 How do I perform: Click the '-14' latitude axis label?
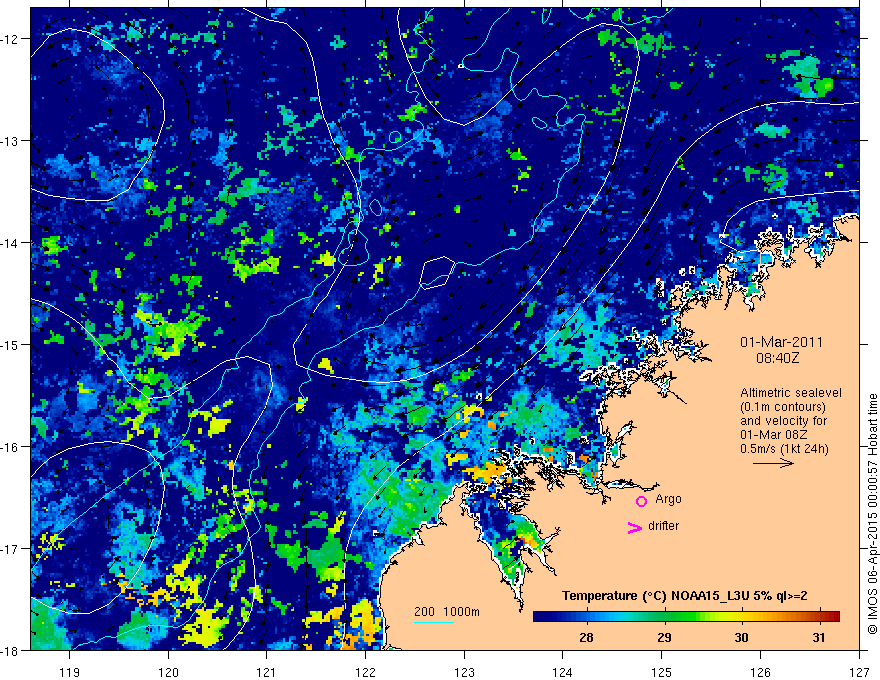(x=11, y=243)
